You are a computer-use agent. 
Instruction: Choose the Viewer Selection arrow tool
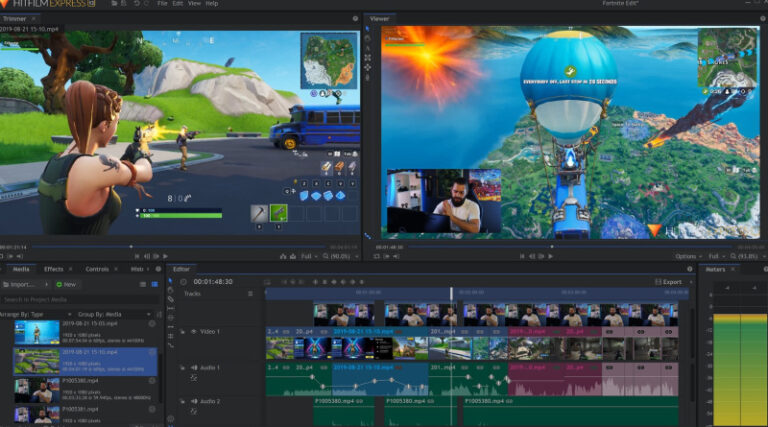368,29
